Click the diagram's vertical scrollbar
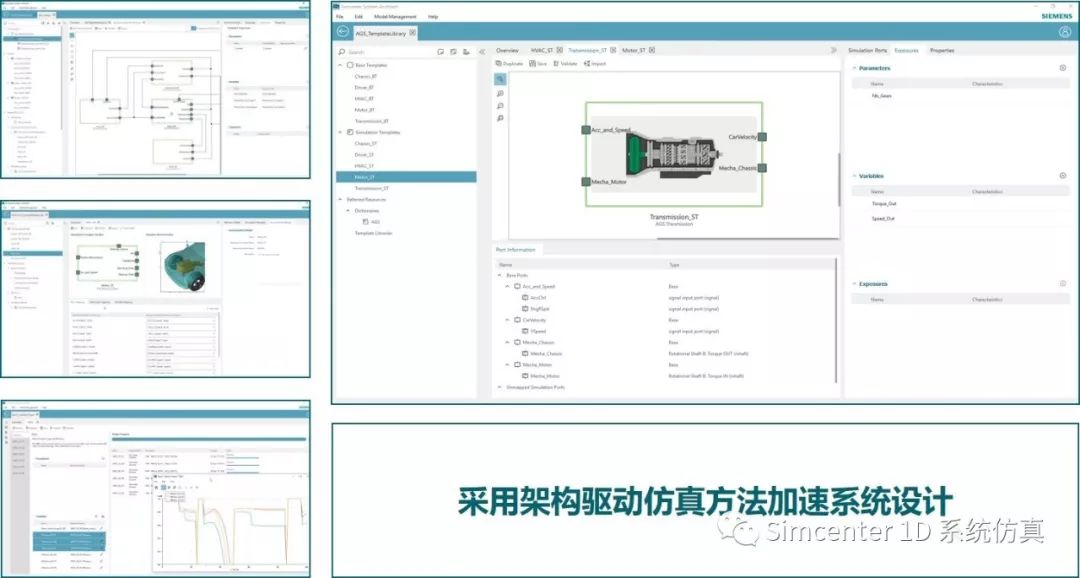This screenshot has height=578, width=1080. click(x=838, y=179)
